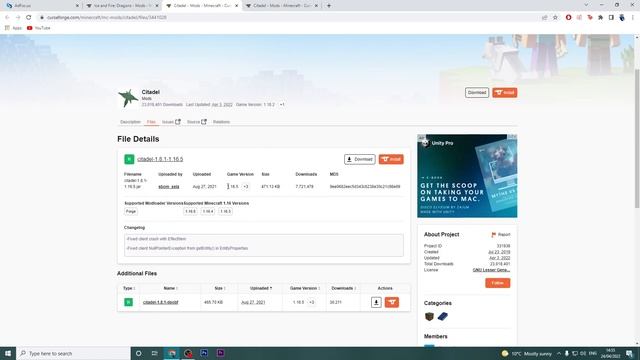Open Task View on the taskbar
This screenshot has height=360, width=640.
(x=155, y=353)
